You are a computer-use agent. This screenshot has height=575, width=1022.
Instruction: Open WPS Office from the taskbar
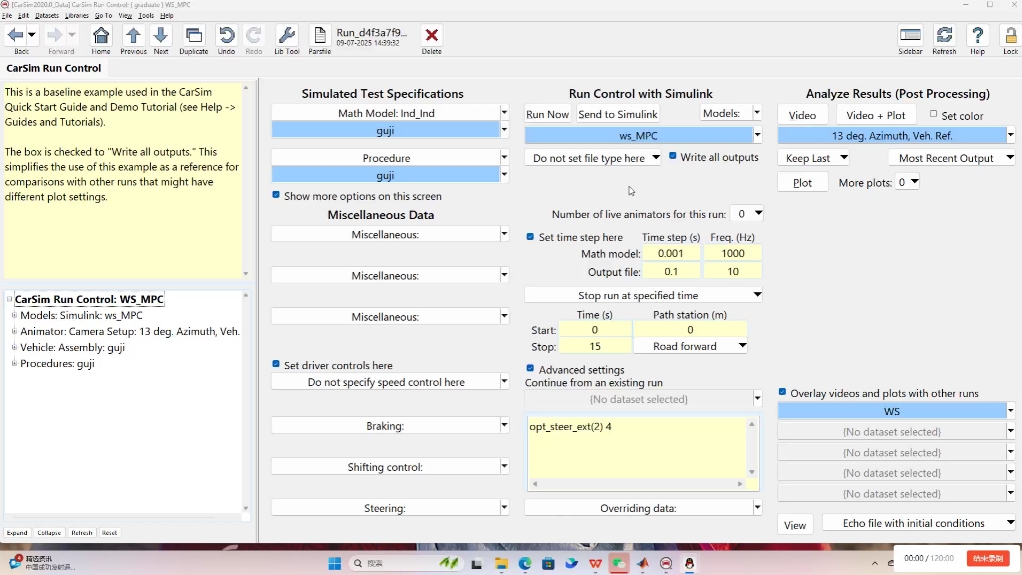(595, 563)
